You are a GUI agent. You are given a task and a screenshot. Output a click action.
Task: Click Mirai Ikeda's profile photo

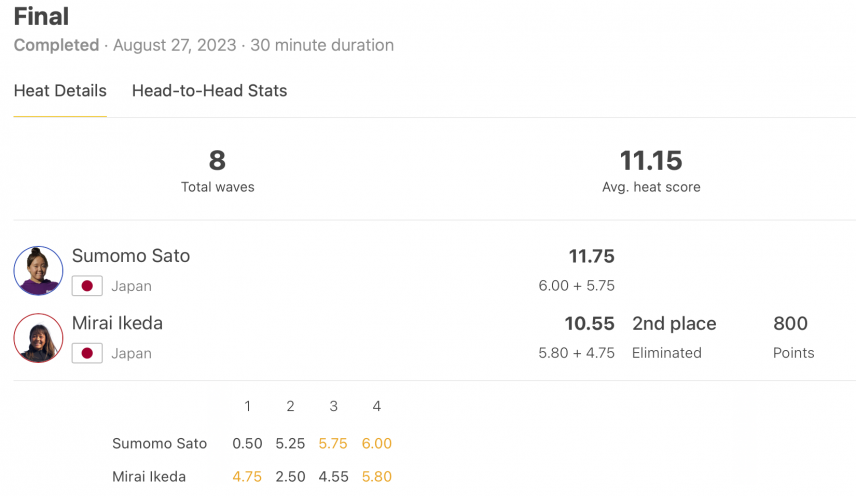click(x=38, y=338)
